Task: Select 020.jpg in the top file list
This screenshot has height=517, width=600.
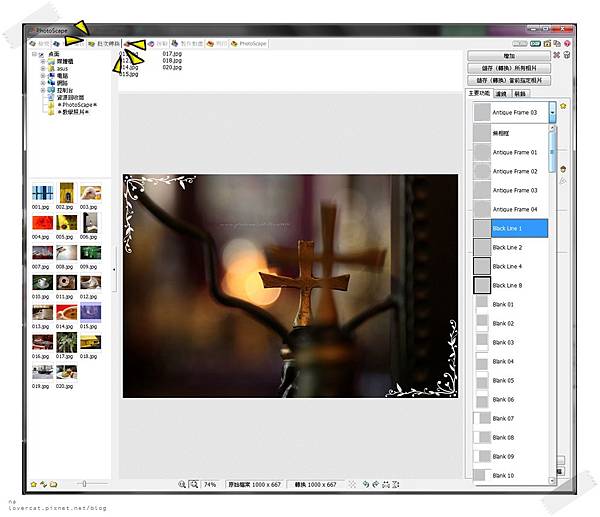Action: coord(172,67)
